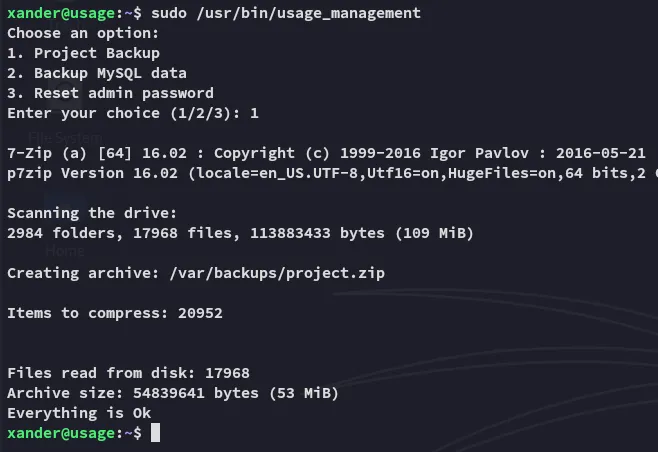Image resolution: width=658 pixels, height=452 pixels.
Task: Click the terminal cursor block at the last prompt
Action: (155, 433)
